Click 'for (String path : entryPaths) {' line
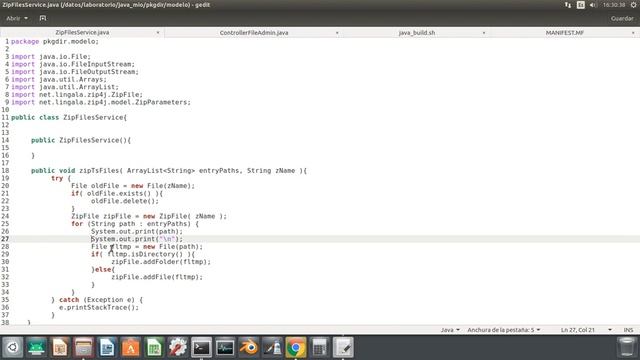640x360 pixels. (x=135, y=224)
